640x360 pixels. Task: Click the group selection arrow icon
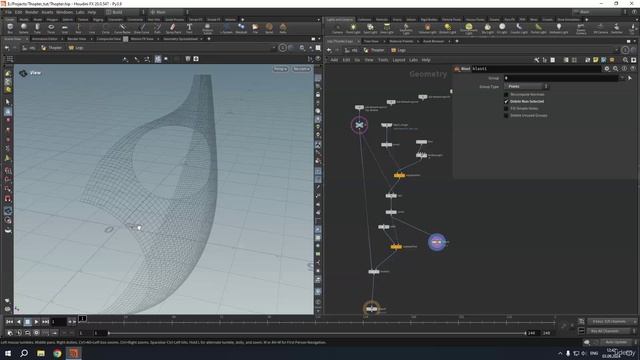pyautogui.click(x=630, y=78)
